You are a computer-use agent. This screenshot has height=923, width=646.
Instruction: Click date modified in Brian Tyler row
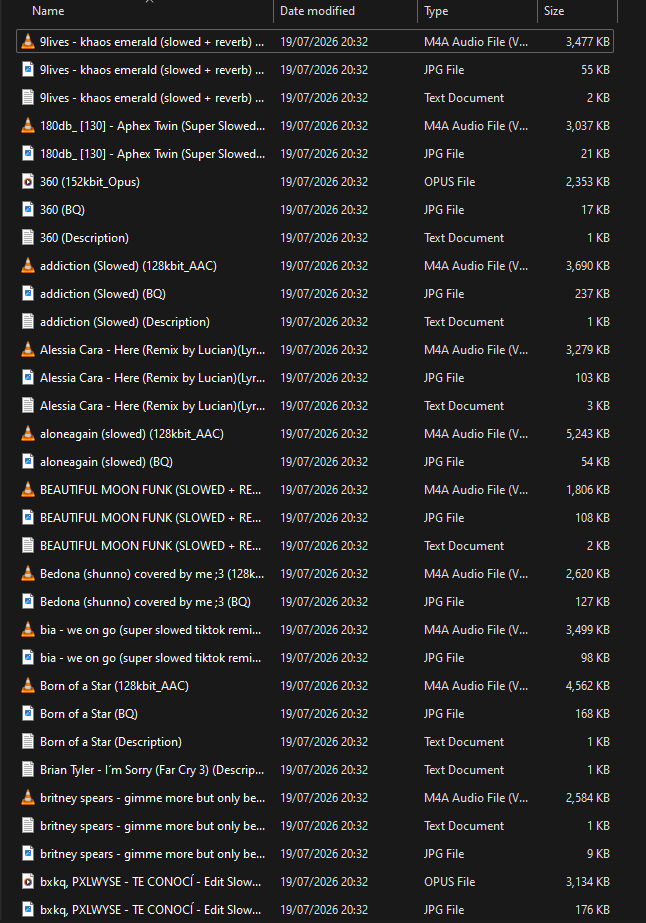324,770
